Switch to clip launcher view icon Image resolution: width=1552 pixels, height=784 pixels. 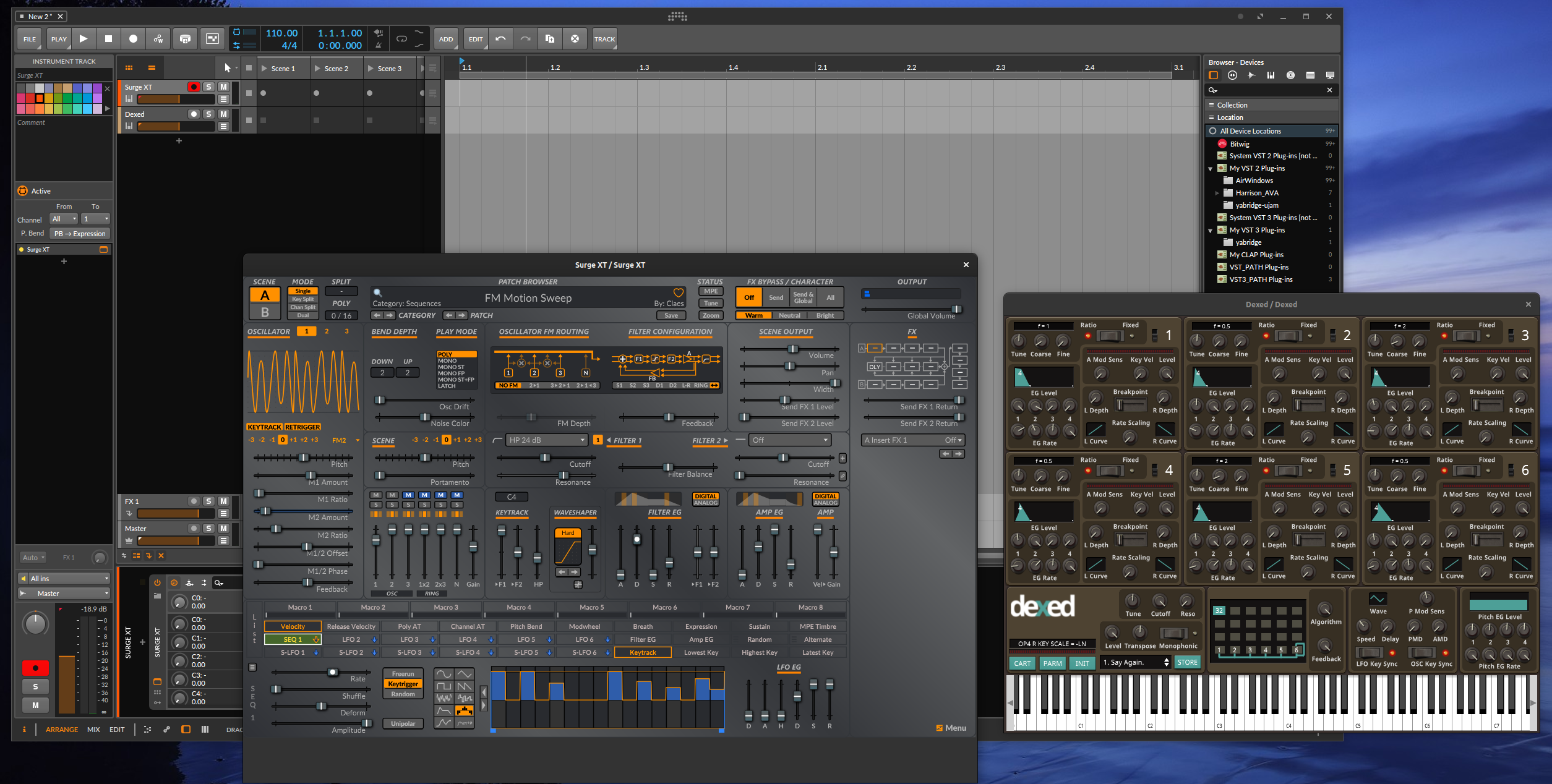pyautogui.click(x=129, y=68)
